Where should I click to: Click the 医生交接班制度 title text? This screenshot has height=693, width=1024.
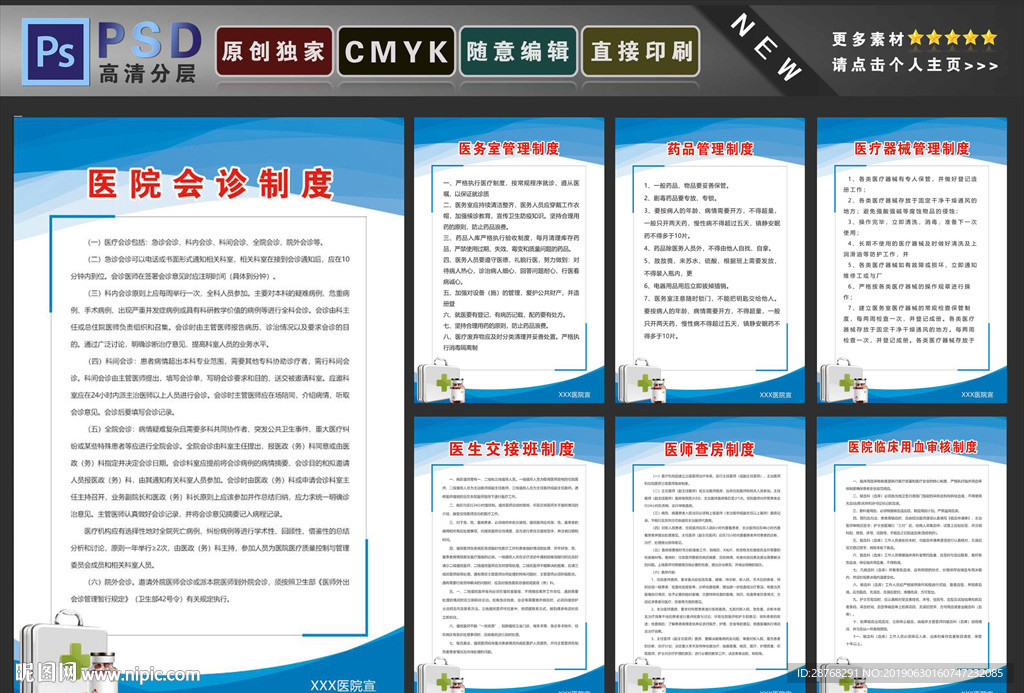click(x=511, y=449)
